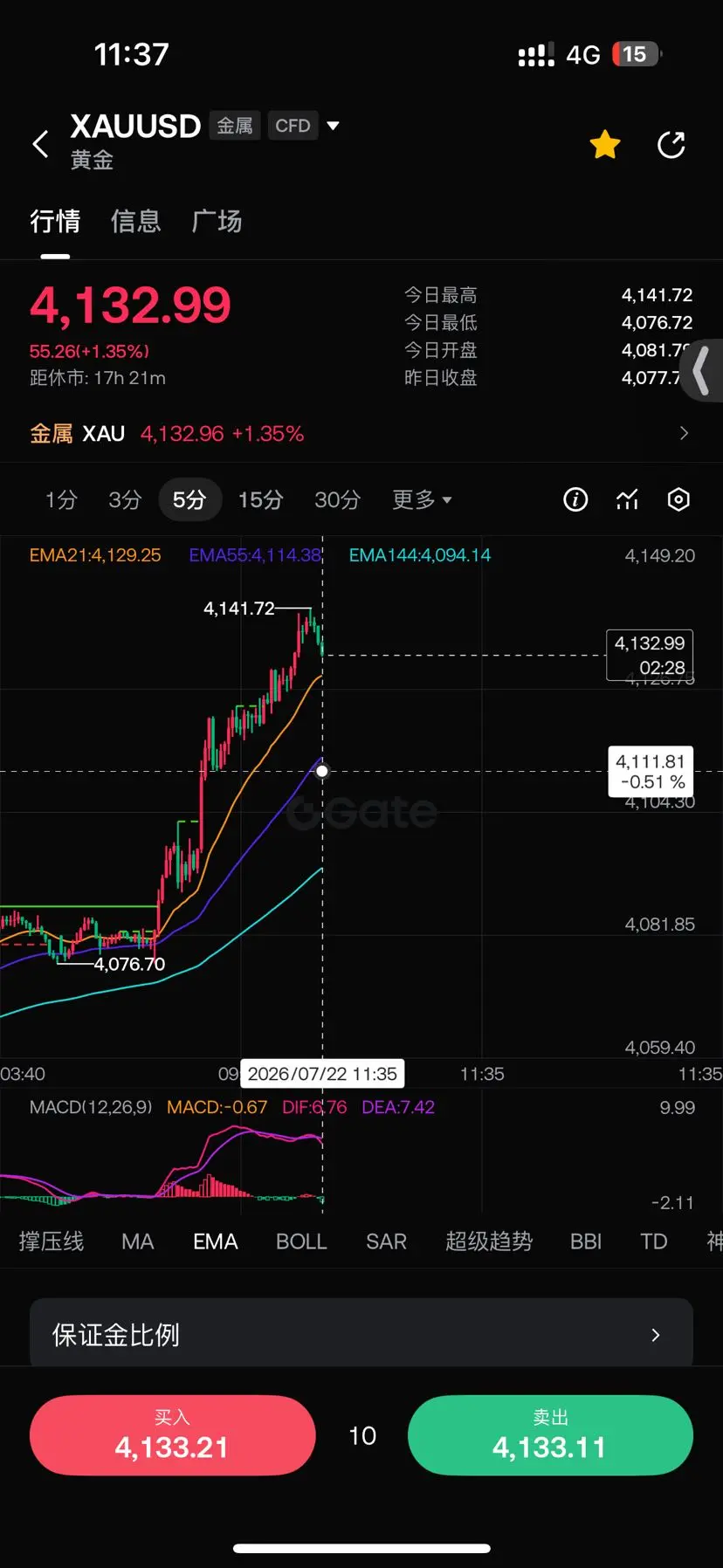The height and width of the screenshot is (1568, 723).
Task: Select the BOLL indicator
Action: pyautogui.click(x=301, y=1241)
